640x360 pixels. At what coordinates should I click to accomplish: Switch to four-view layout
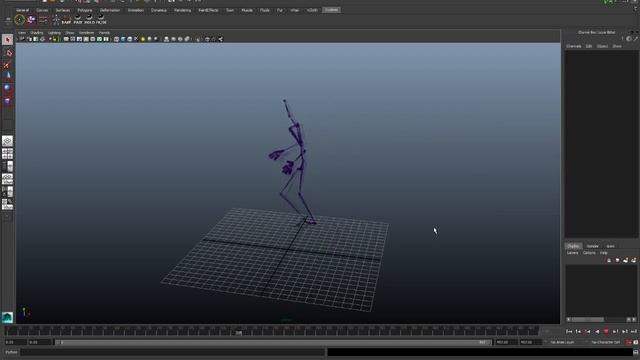7,154
